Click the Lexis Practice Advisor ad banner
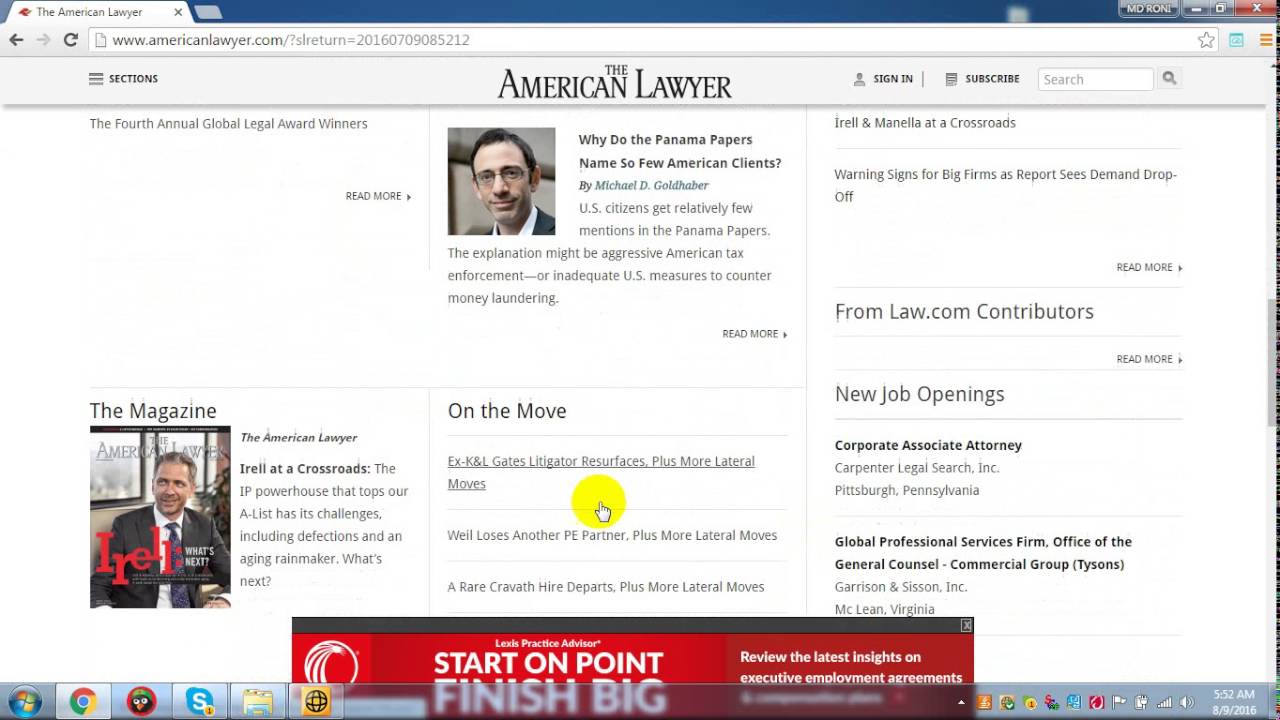 [632, 660]
